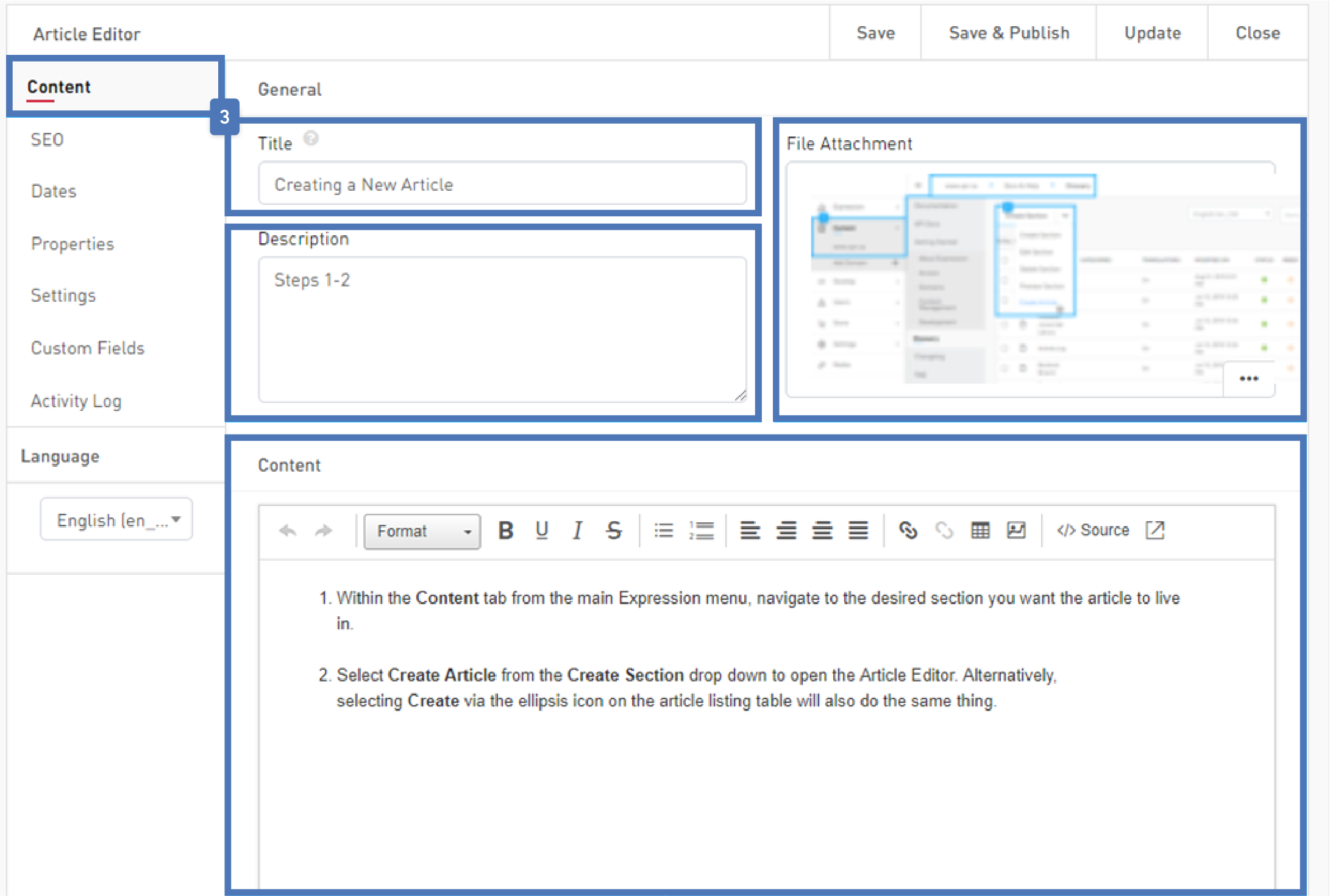Click the Title help icon

point(311,139)
